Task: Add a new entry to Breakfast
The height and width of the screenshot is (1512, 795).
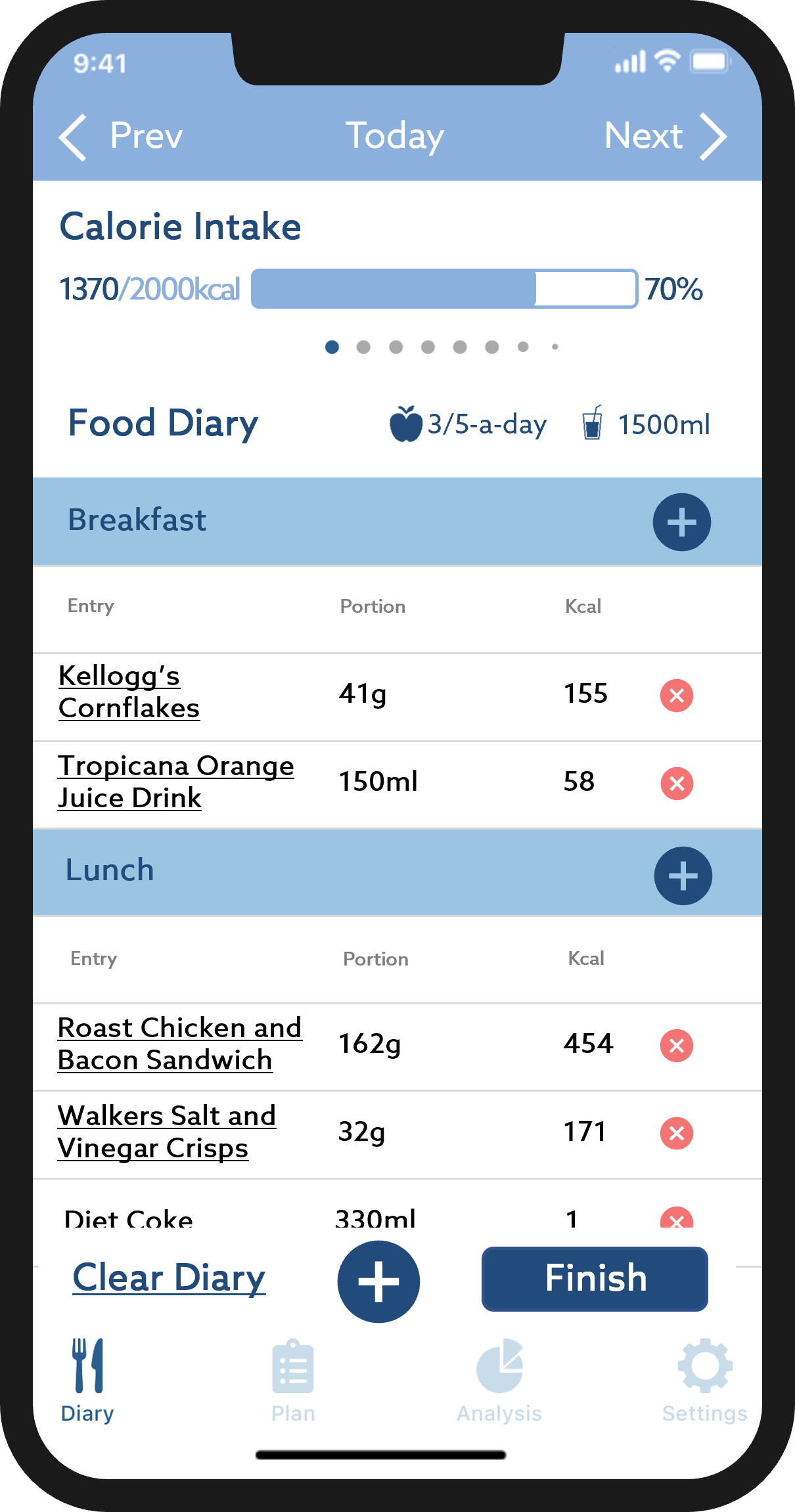Action: point(681,522)
